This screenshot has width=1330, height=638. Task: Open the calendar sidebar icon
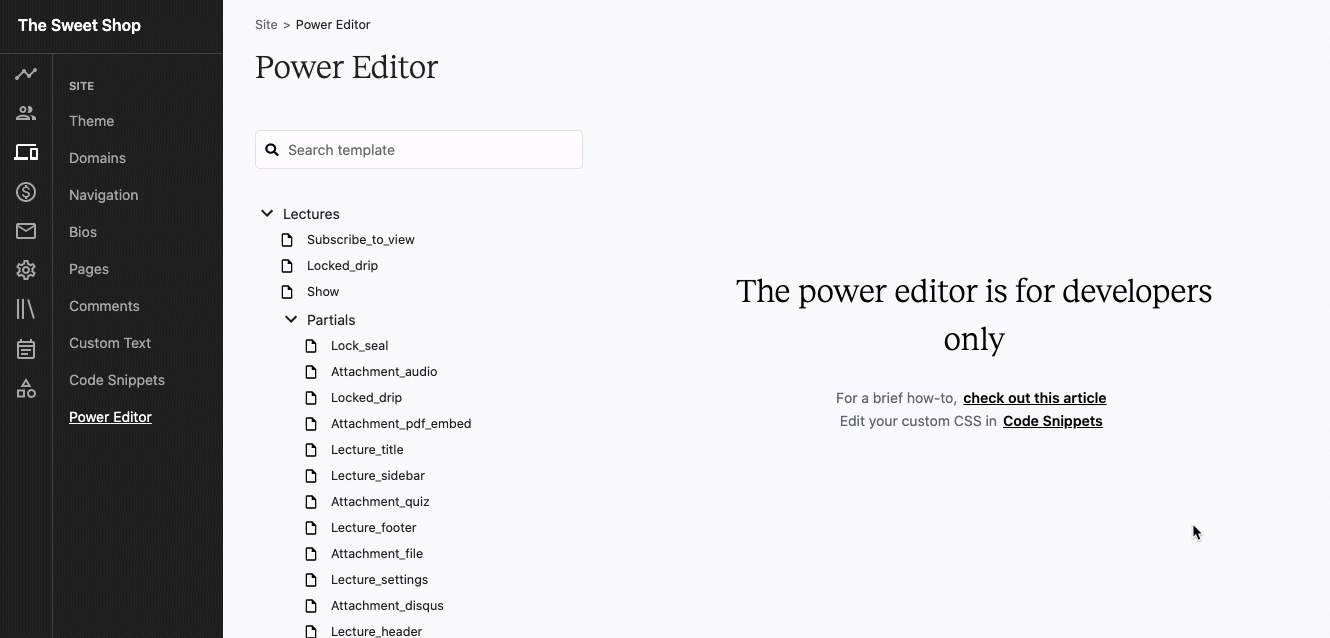(26, 349)
